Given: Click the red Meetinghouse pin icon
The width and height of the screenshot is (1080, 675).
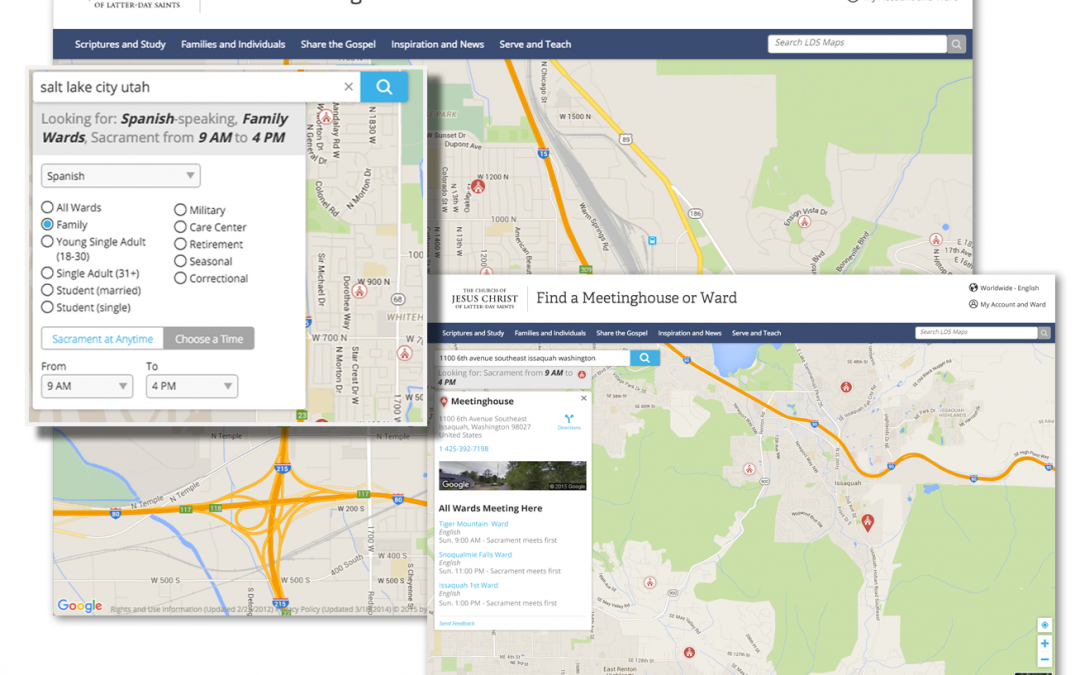Looking at the screenshot, I should 444,401.
